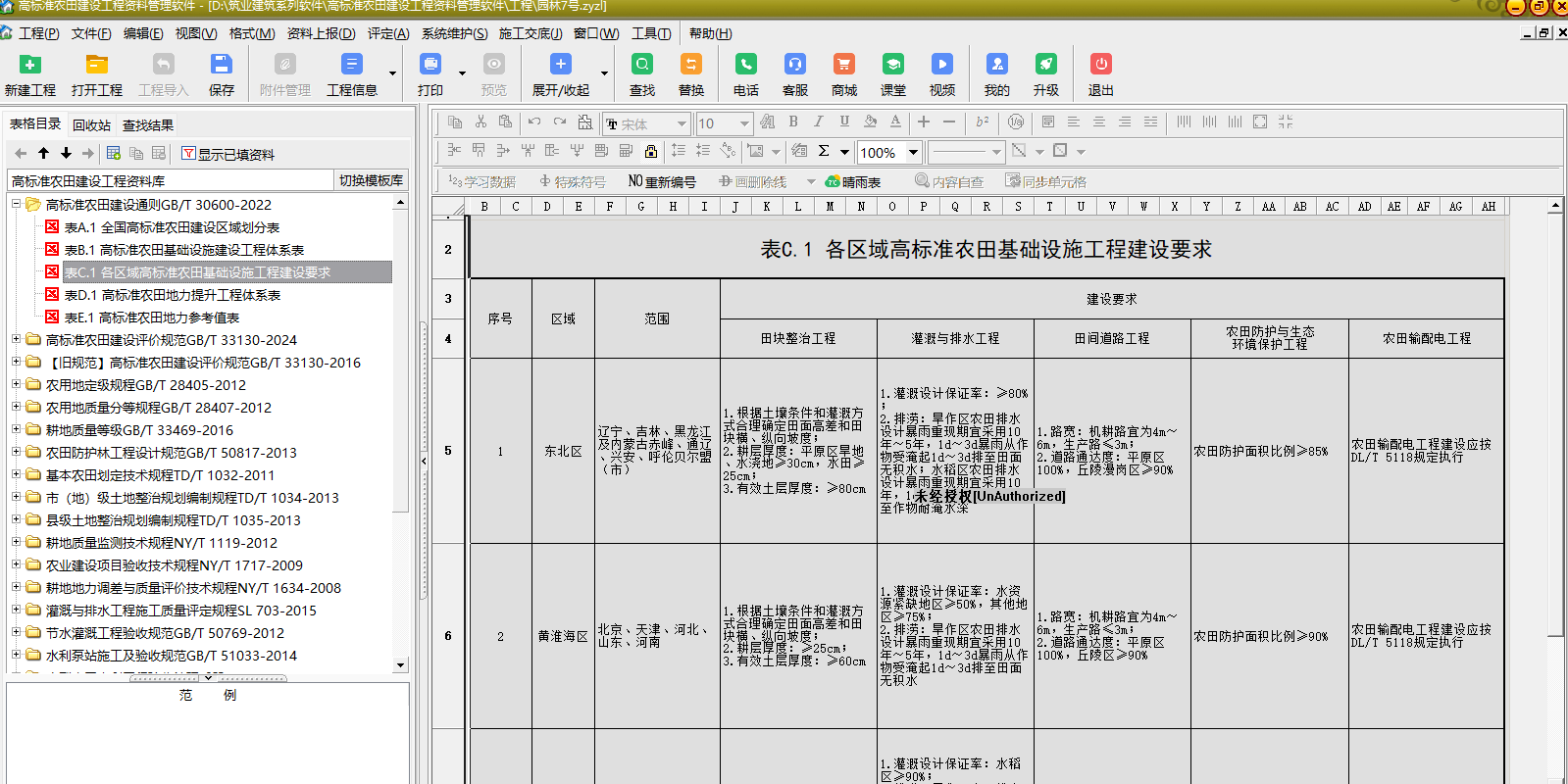Expand 高标准农田建设评价规范GB/T 33130-2024 folder
The height and width of the screenshot is (784, 1568).
[x=16, y=340]
